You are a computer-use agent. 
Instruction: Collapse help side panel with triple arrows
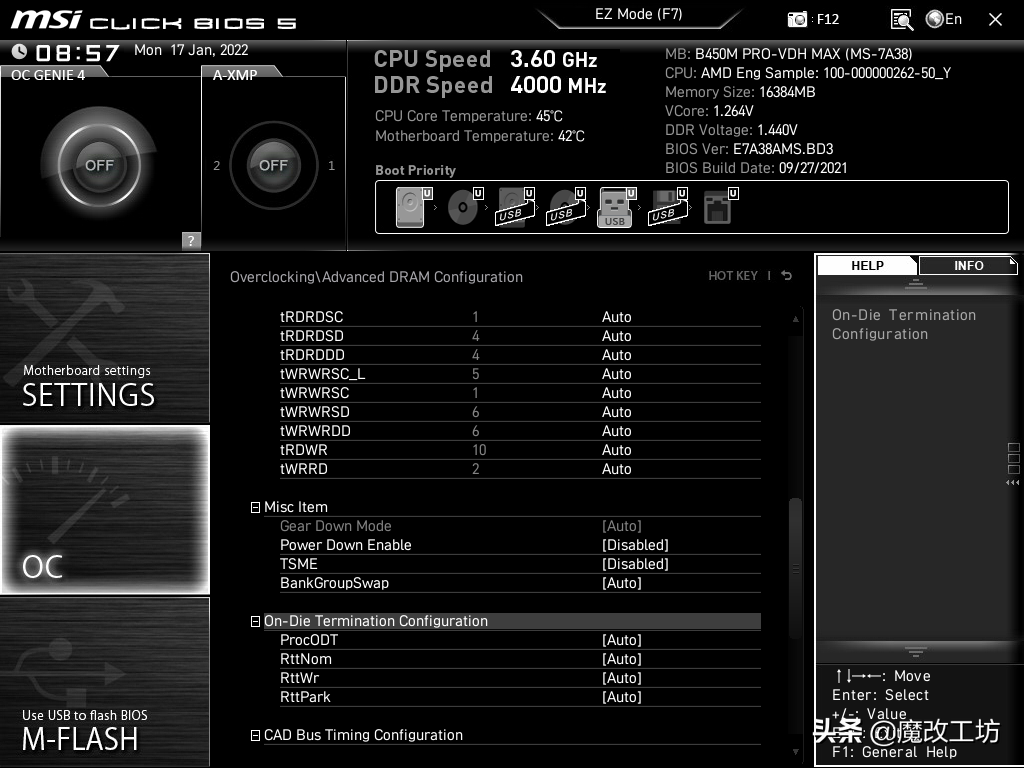1012,482
